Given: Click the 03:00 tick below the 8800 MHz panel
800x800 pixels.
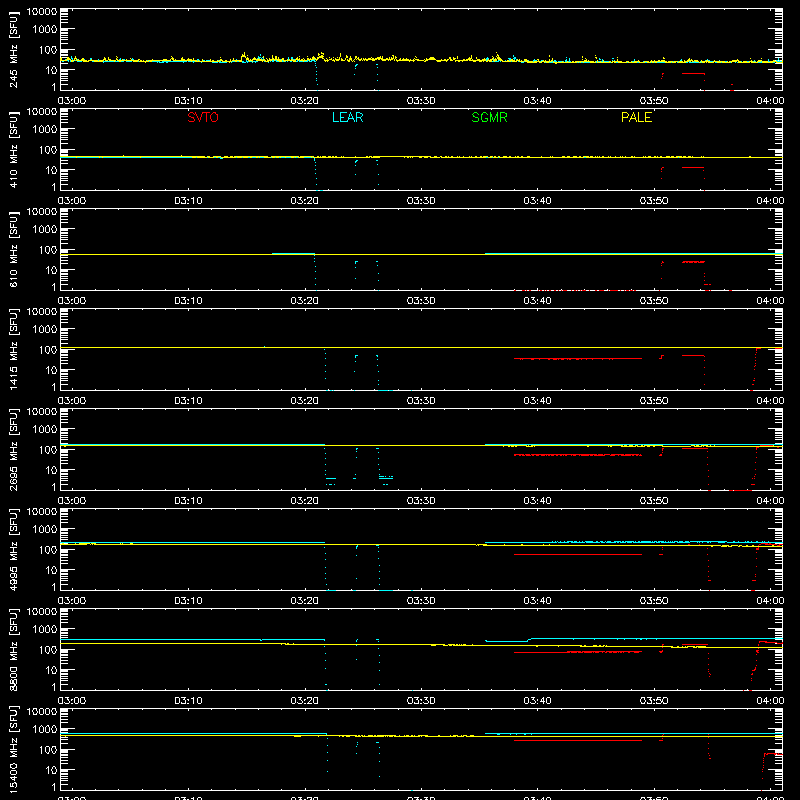Looking at the screenshot, I should point(72,701).
